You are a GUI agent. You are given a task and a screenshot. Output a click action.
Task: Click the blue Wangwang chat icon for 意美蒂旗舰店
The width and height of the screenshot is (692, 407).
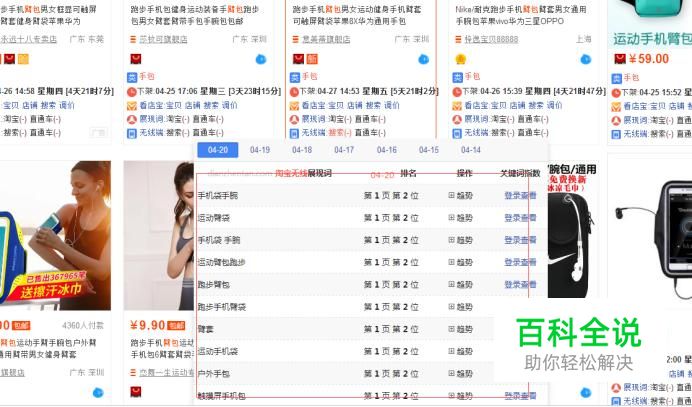click(423, 59)
